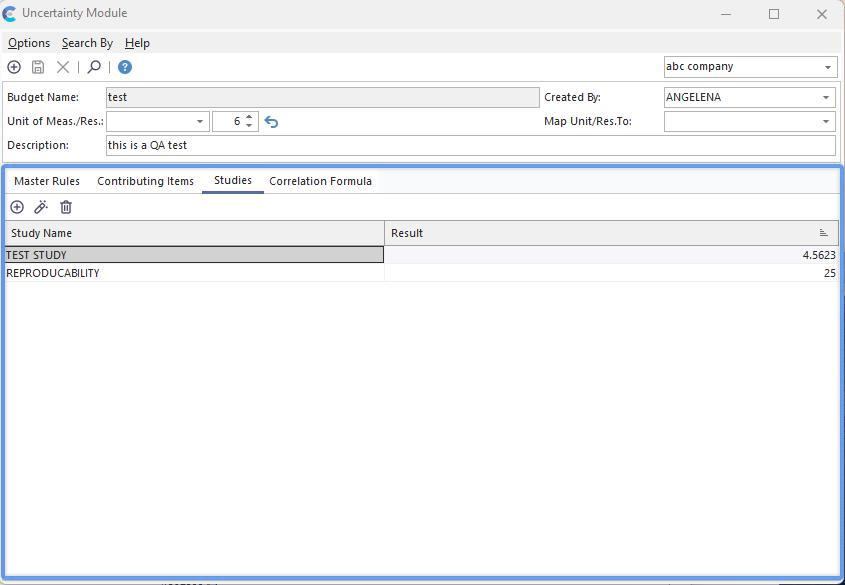Click the save floppy disk icon
Screen dimensions: 845x585
38,67
